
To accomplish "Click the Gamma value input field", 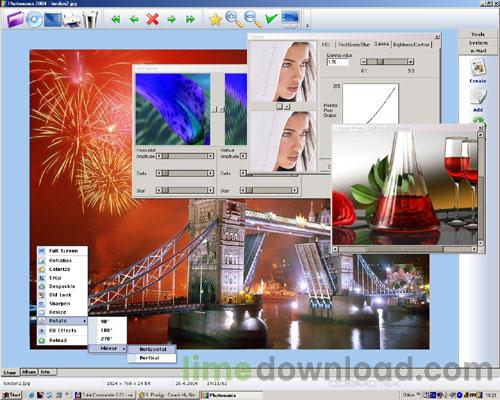I will click(338, 62).
